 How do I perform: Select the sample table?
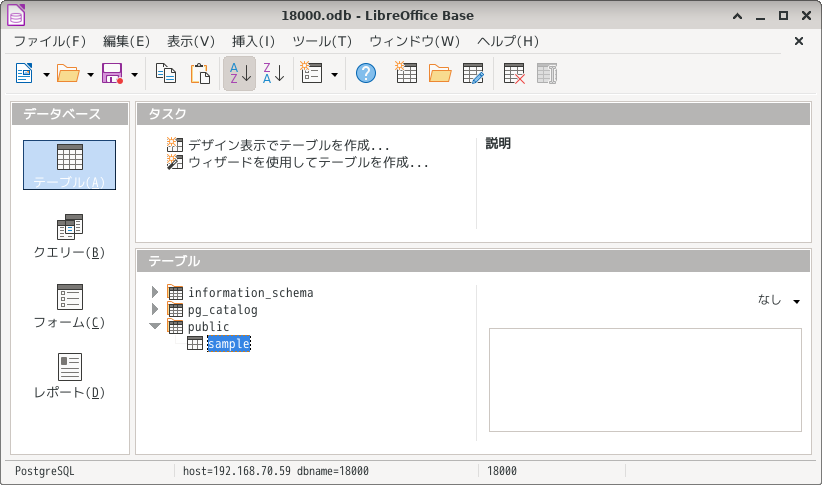tap(229, 344)
